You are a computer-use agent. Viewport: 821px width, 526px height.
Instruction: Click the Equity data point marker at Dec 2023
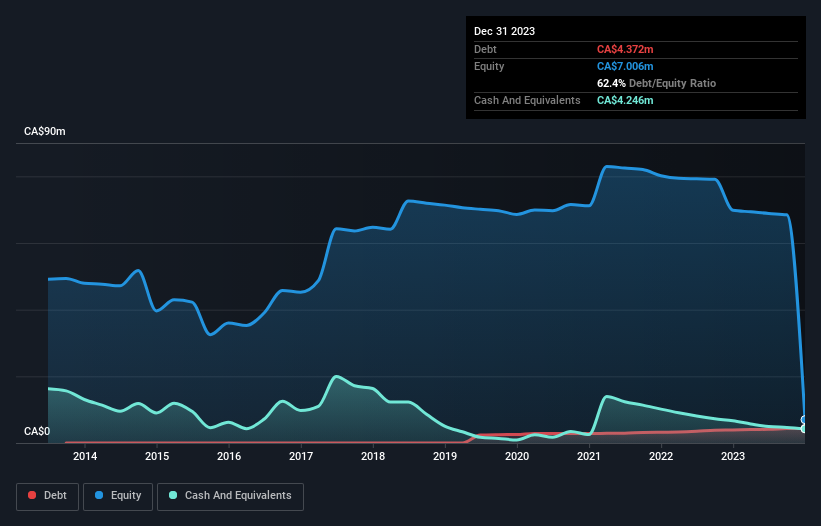click(804, 420)
